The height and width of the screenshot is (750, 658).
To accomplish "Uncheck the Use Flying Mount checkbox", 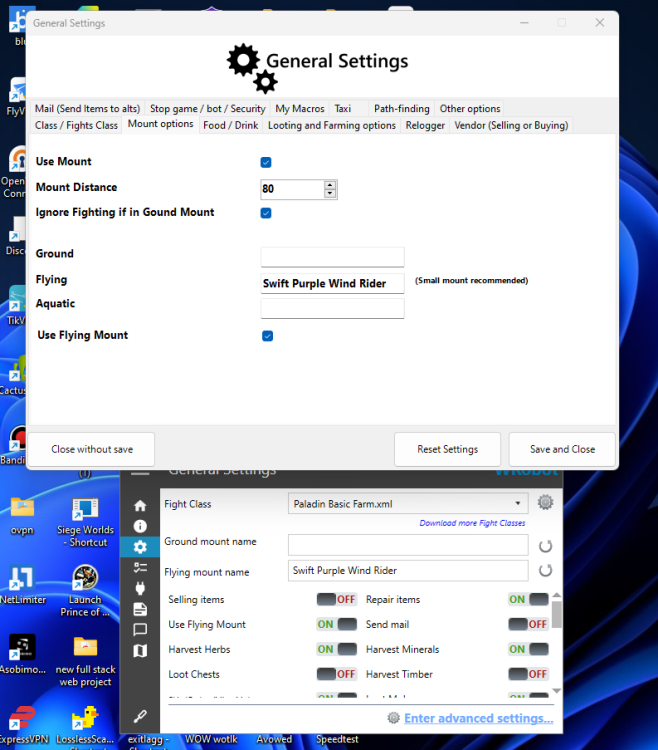I will pyautogui.click(x=267, y=336).
